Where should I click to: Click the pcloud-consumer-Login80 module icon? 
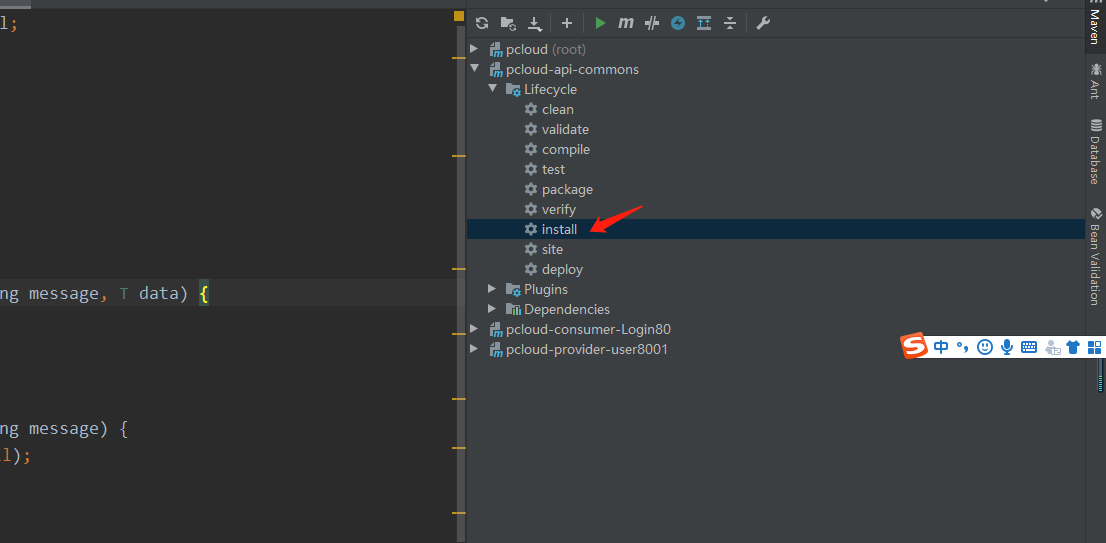click(495, 329)
